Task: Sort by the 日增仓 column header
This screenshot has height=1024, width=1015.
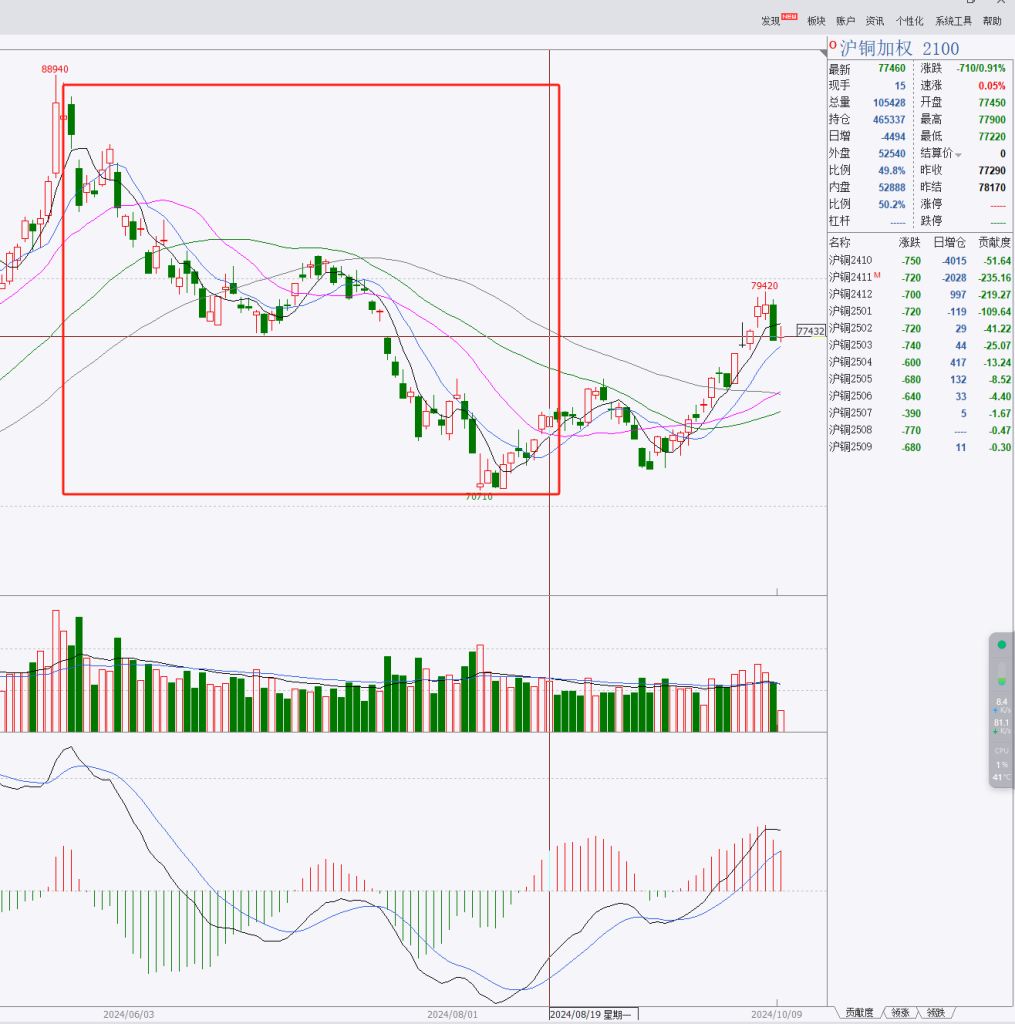Action: tap(950, 242)
